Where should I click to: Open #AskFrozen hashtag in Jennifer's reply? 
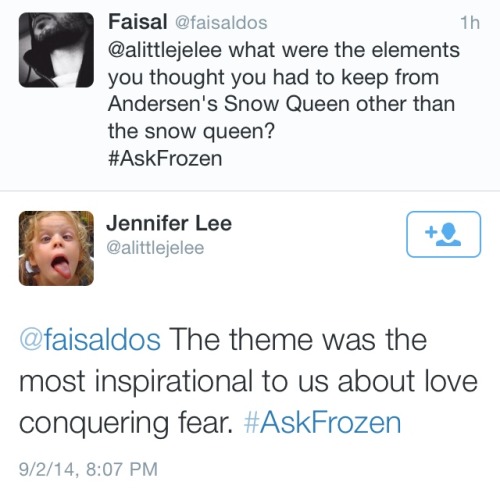[x=322, y=422]
